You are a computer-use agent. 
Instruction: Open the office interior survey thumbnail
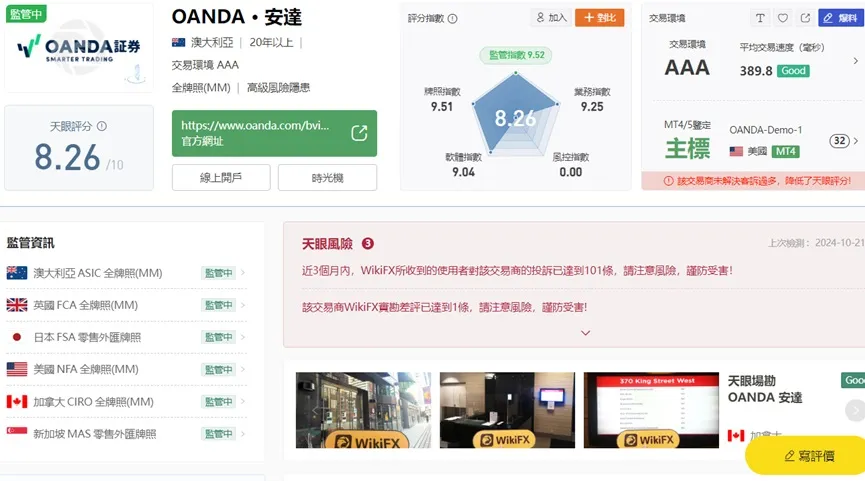pos(507,410)
